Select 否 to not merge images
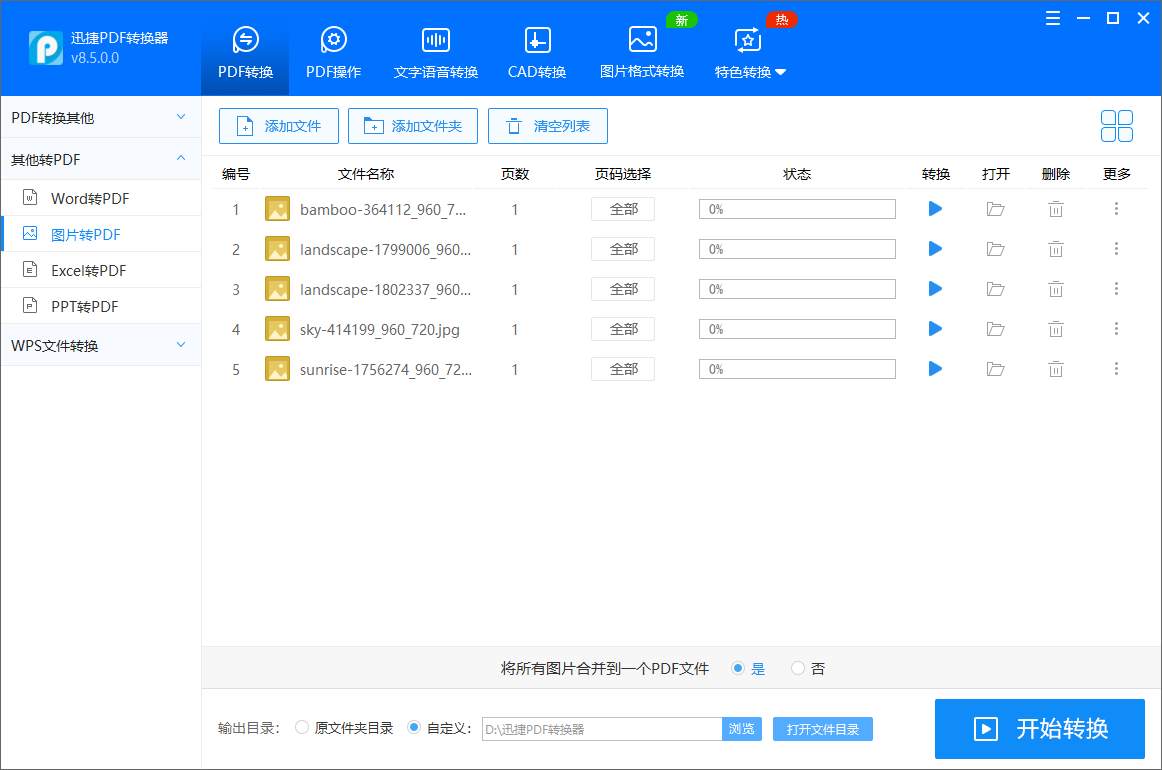This screenshot has height=770, width=1162. tap(797, 668)
